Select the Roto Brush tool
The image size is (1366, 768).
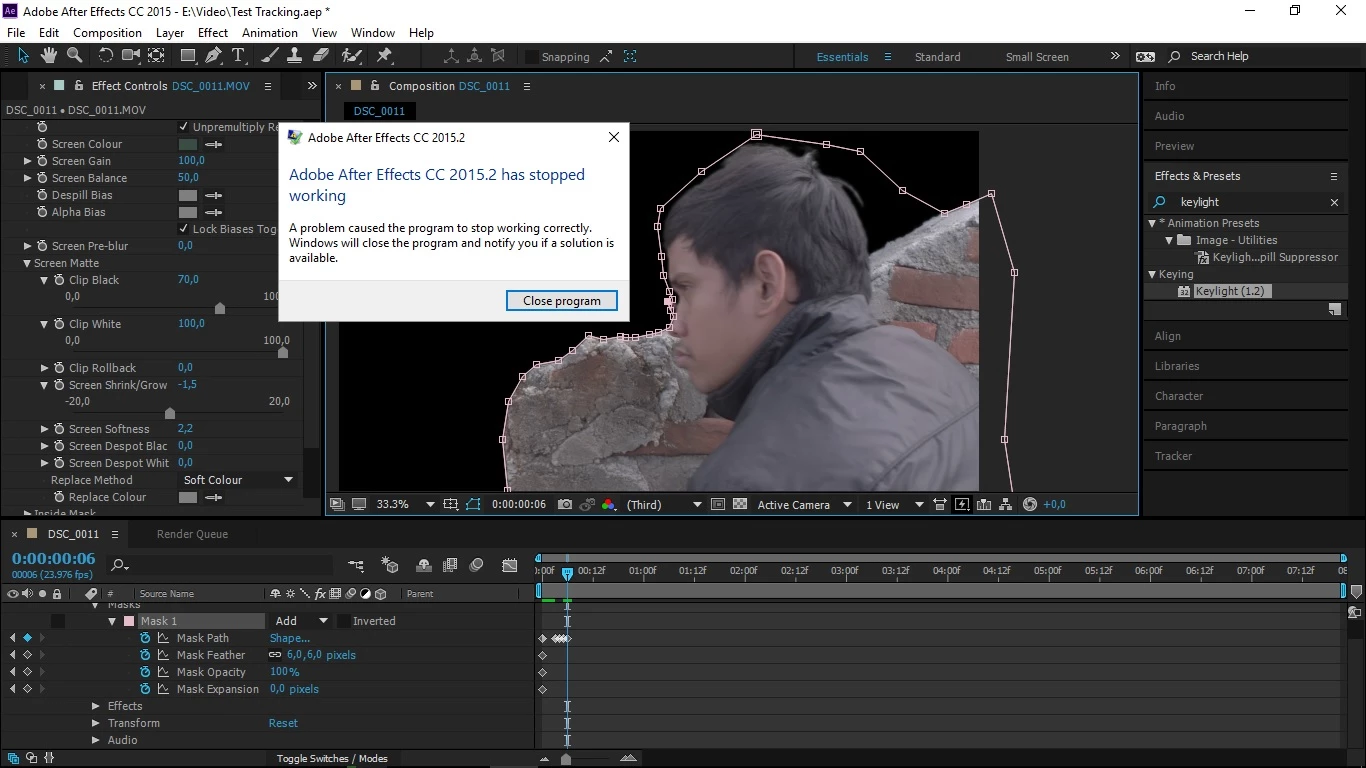pyautogui.click(x=351, y=56)
